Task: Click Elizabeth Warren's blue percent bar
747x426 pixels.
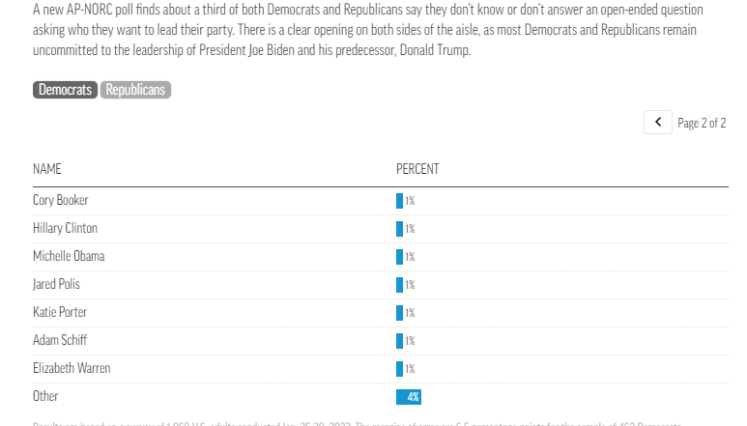Action: click(399, 369)
